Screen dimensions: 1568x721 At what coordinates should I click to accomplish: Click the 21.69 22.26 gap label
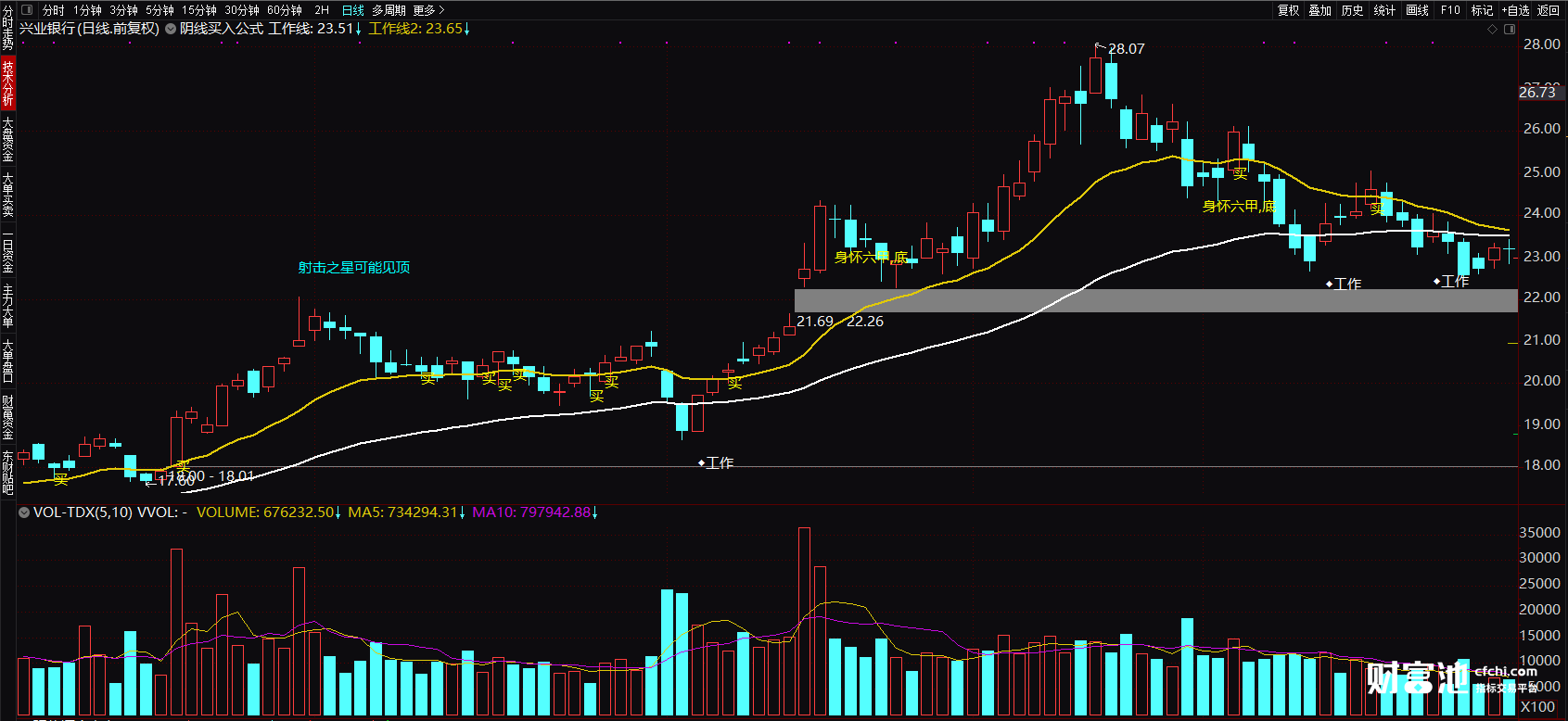pos(840,322)
